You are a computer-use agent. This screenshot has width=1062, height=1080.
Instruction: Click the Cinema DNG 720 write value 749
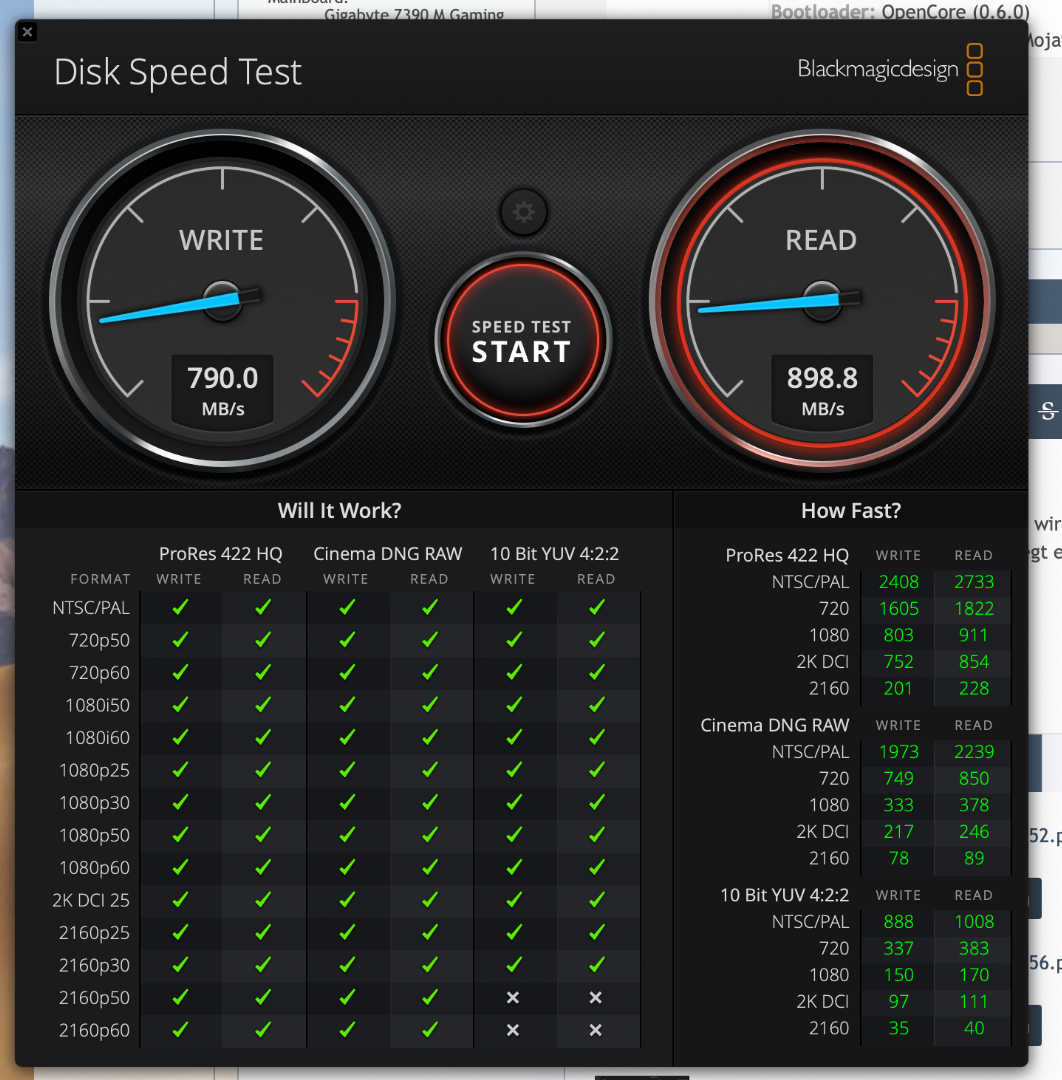(x=899, y=779)
